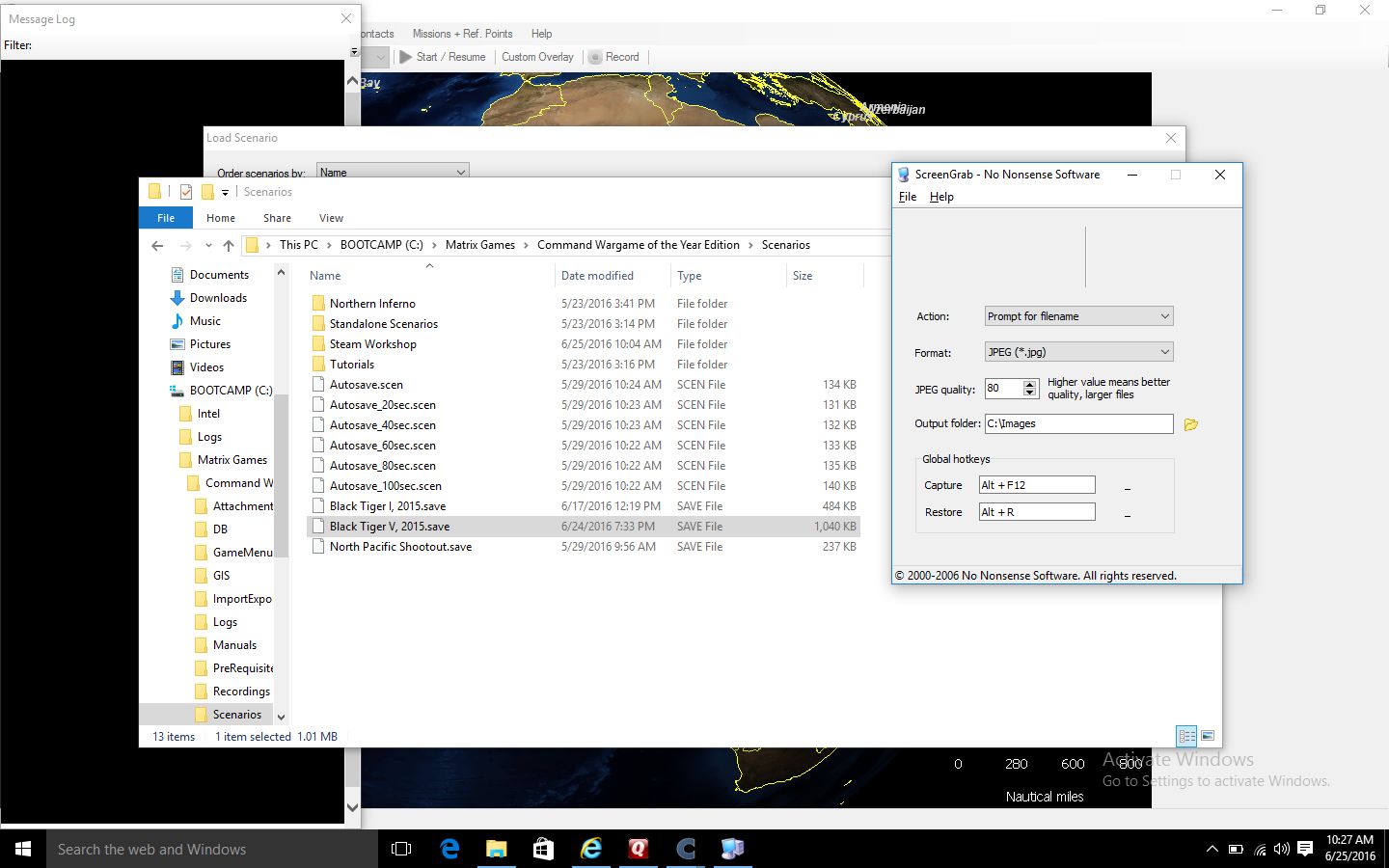Open Matrix Games in the navigation tree
The width and height of the screenshot is (1389, 868).
(x=232, y=460)
